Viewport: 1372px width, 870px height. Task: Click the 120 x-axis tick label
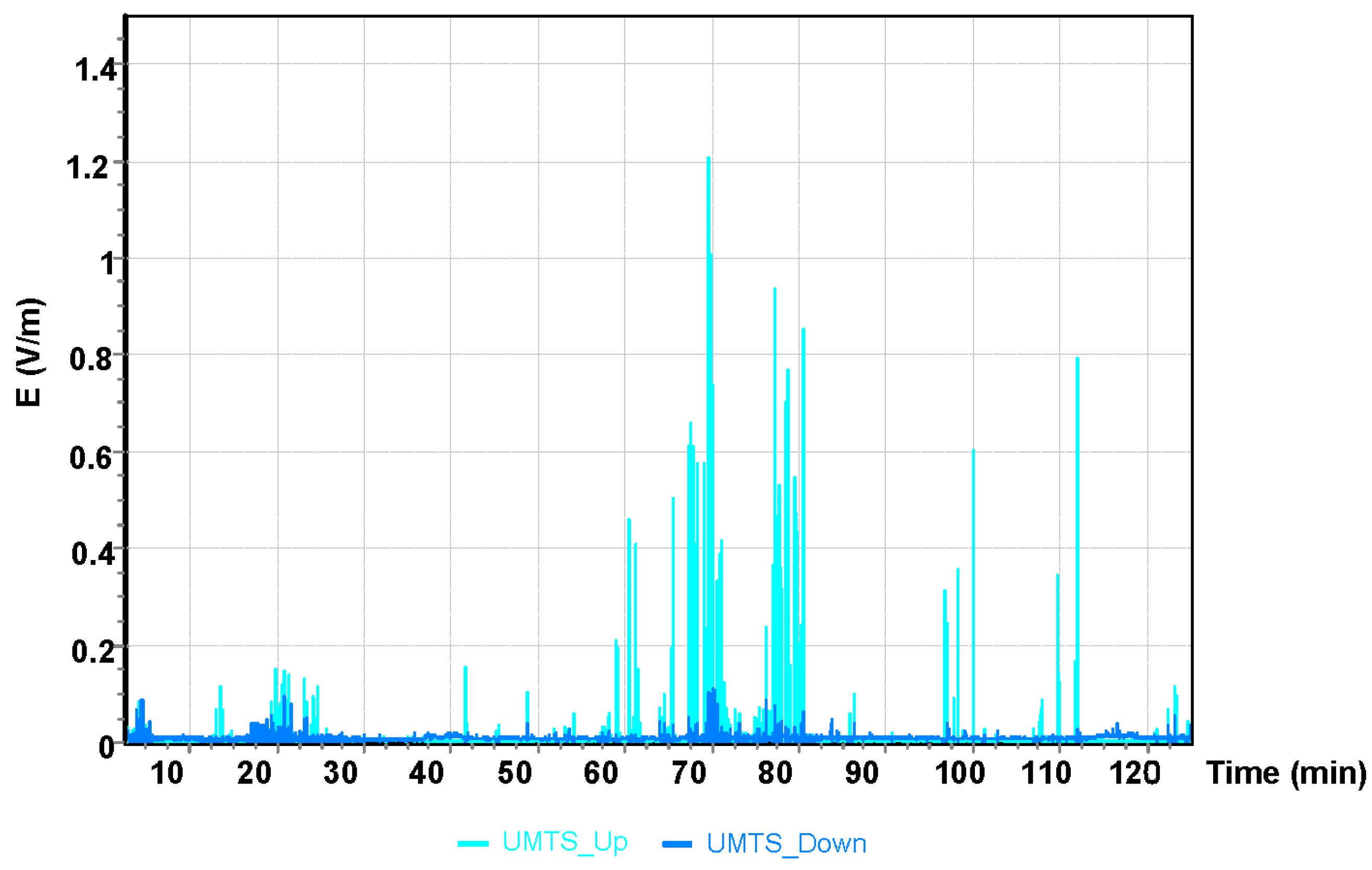1134,774
